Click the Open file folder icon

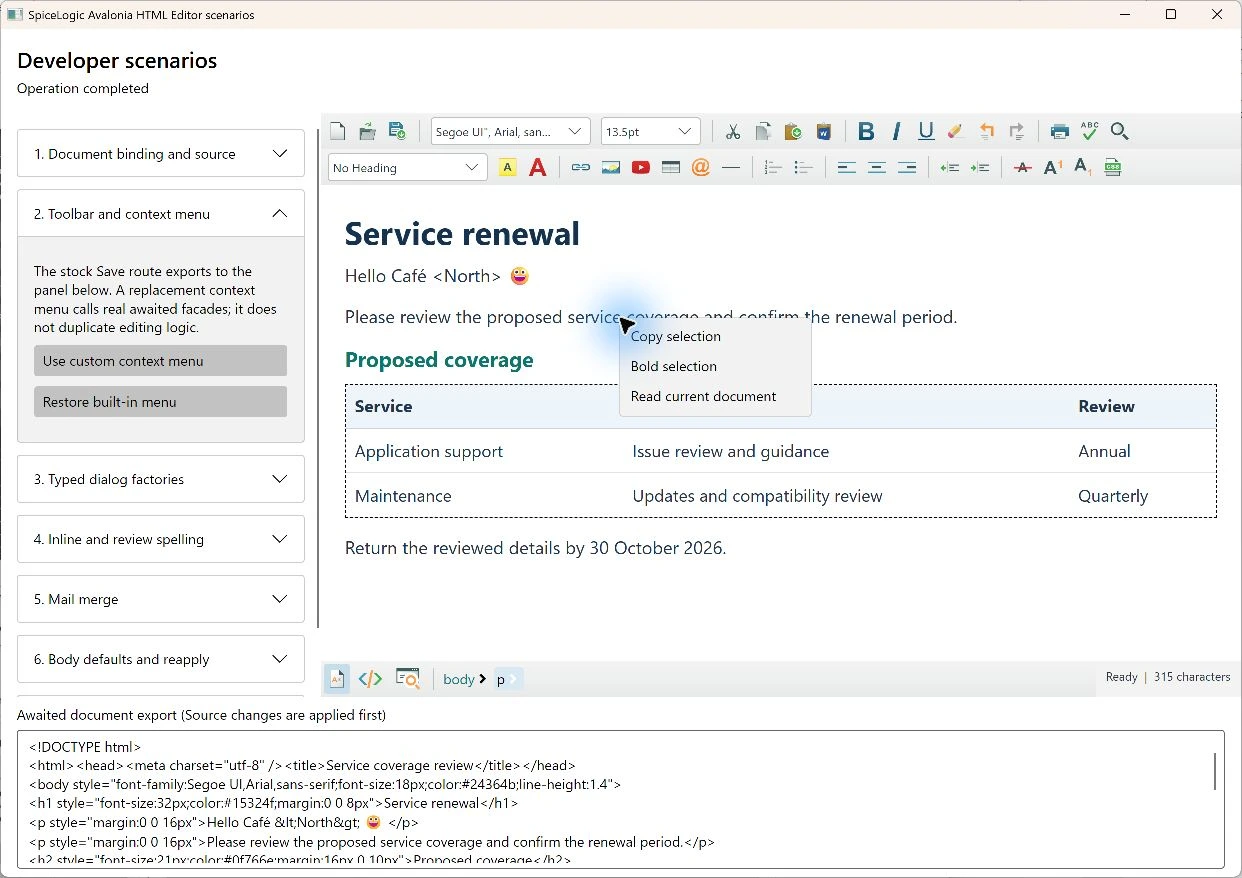pyautogui.click(x=367, y=131)
